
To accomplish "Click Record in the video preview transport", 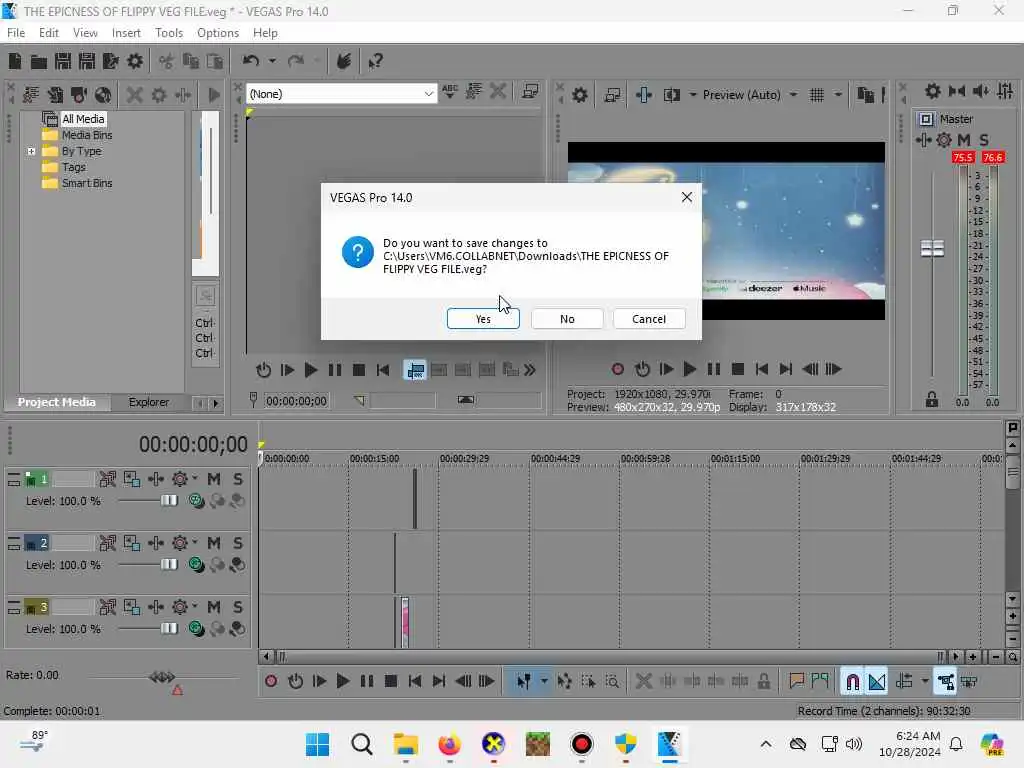I will pyautogui.click(x=617, y=370).
